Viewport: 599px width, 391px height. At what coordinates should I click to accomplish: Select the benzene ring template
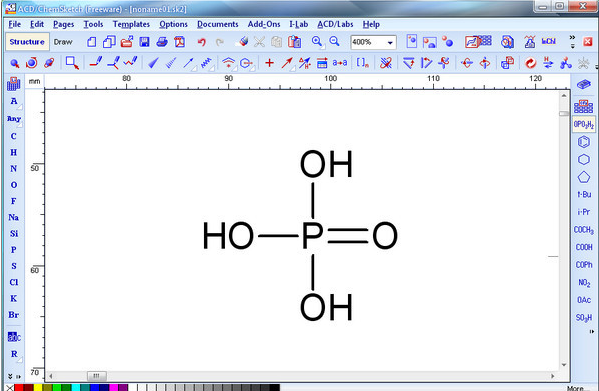[584, 142]
